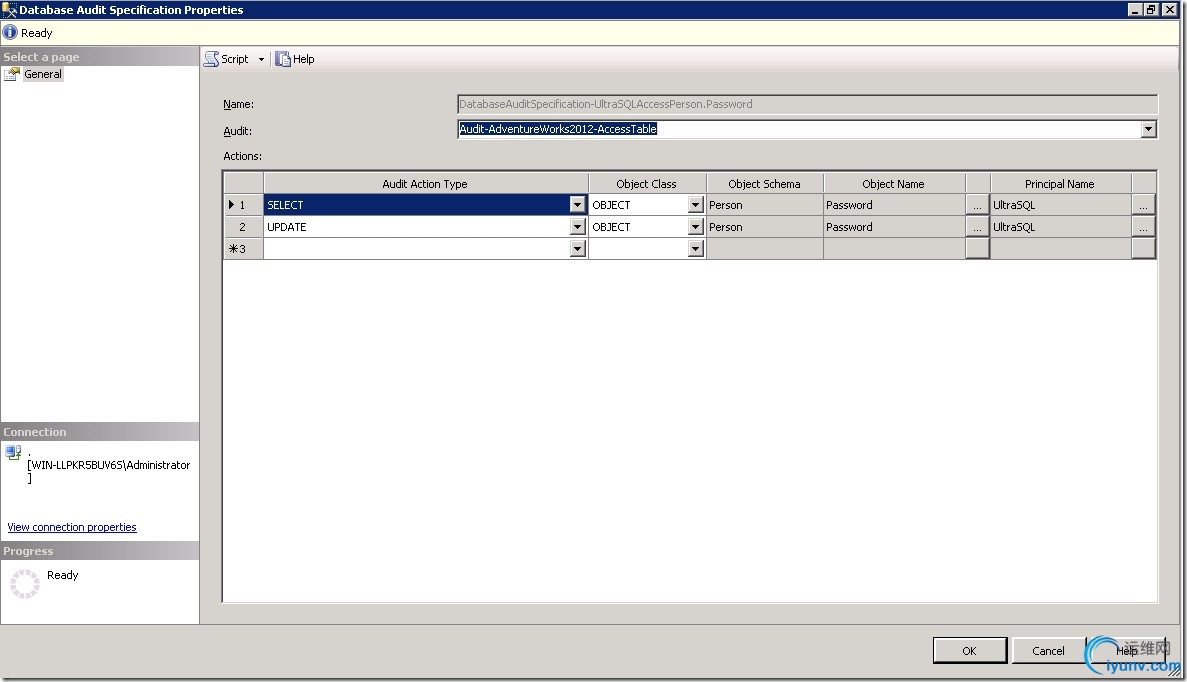Click UltraSQL principal in row 2

pyautogui.click(x=1060, y=227)
